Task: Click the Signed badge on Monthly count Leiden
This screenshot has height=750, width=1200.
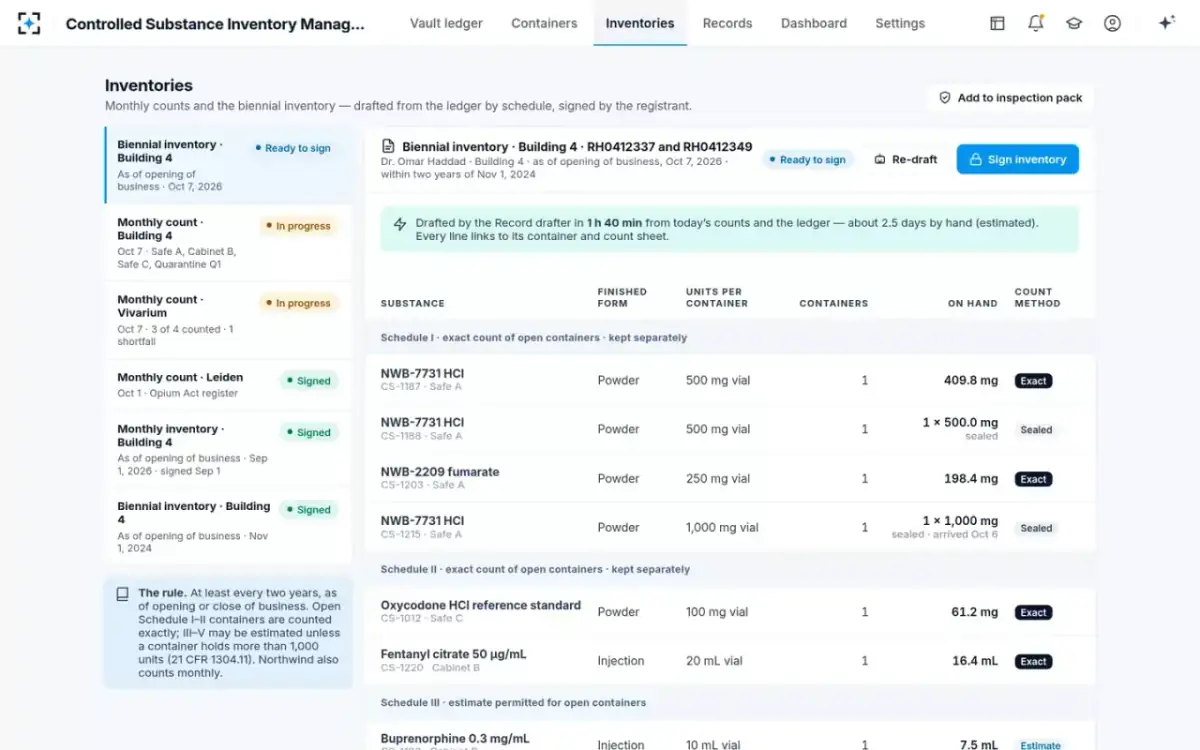Action: 308,381
